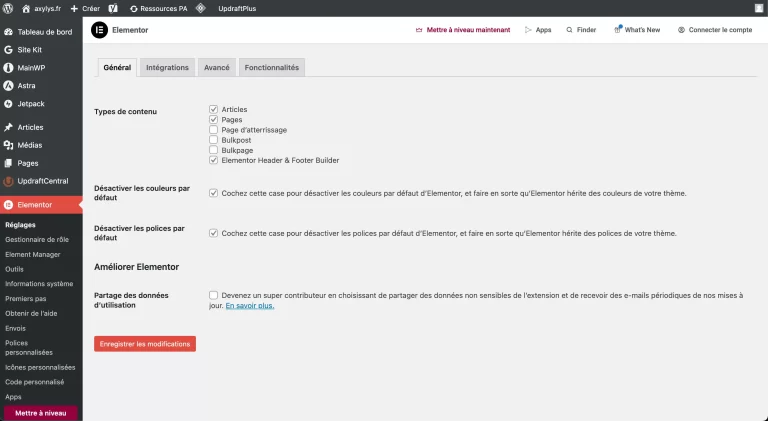Click Ressources PA admin bar label

coord(164,9)
